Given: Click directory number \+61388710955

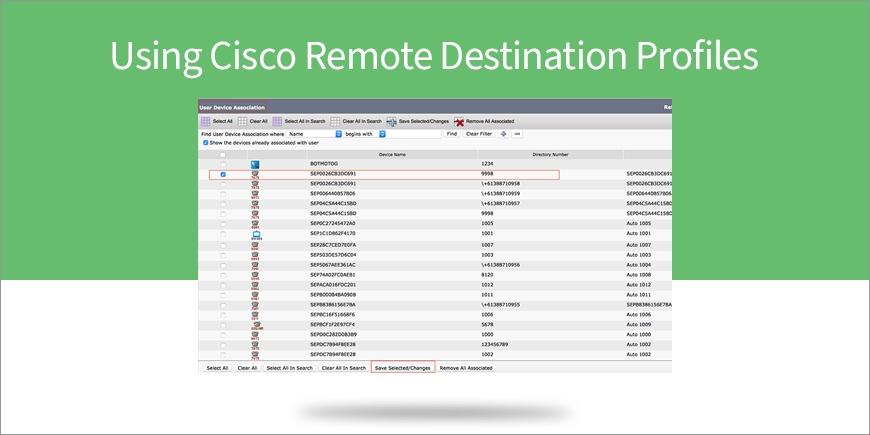Looking at the screenshot, I should tap(500, 305).
